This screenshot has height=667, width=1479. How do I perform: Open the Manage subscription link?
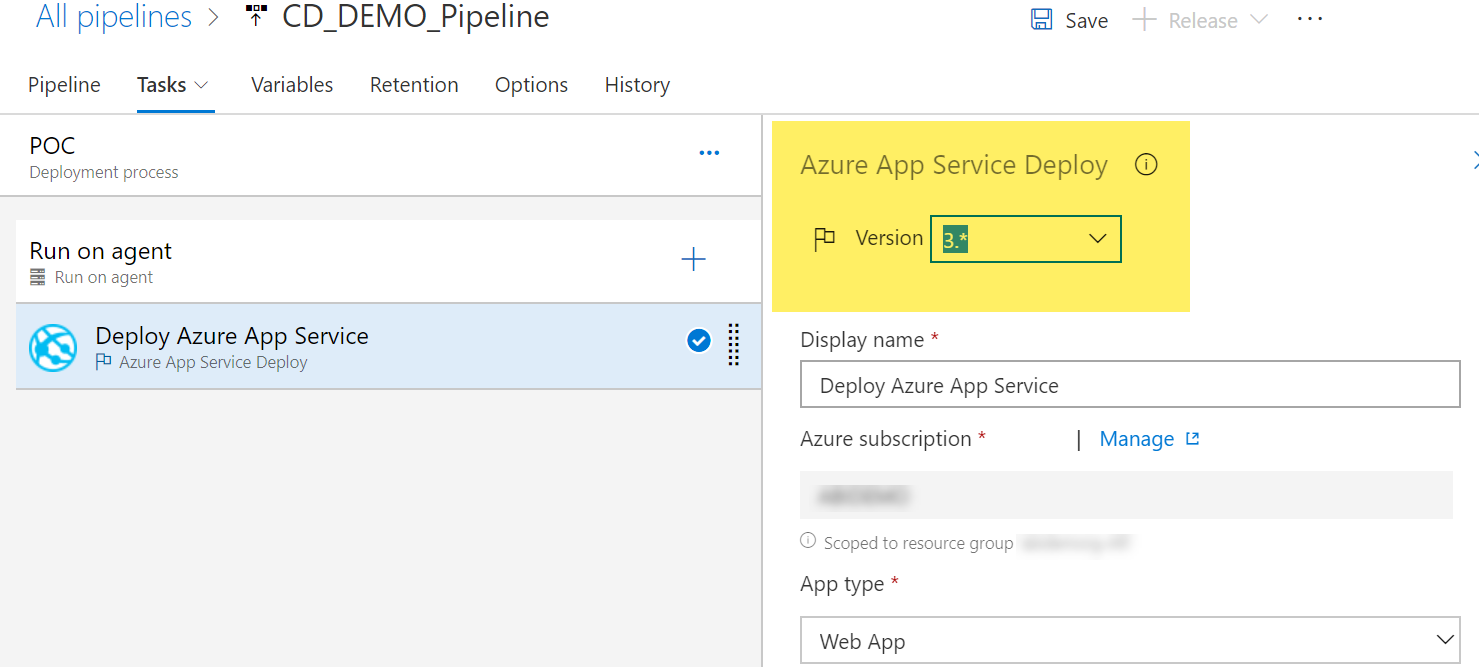[x=1137, y=439]
